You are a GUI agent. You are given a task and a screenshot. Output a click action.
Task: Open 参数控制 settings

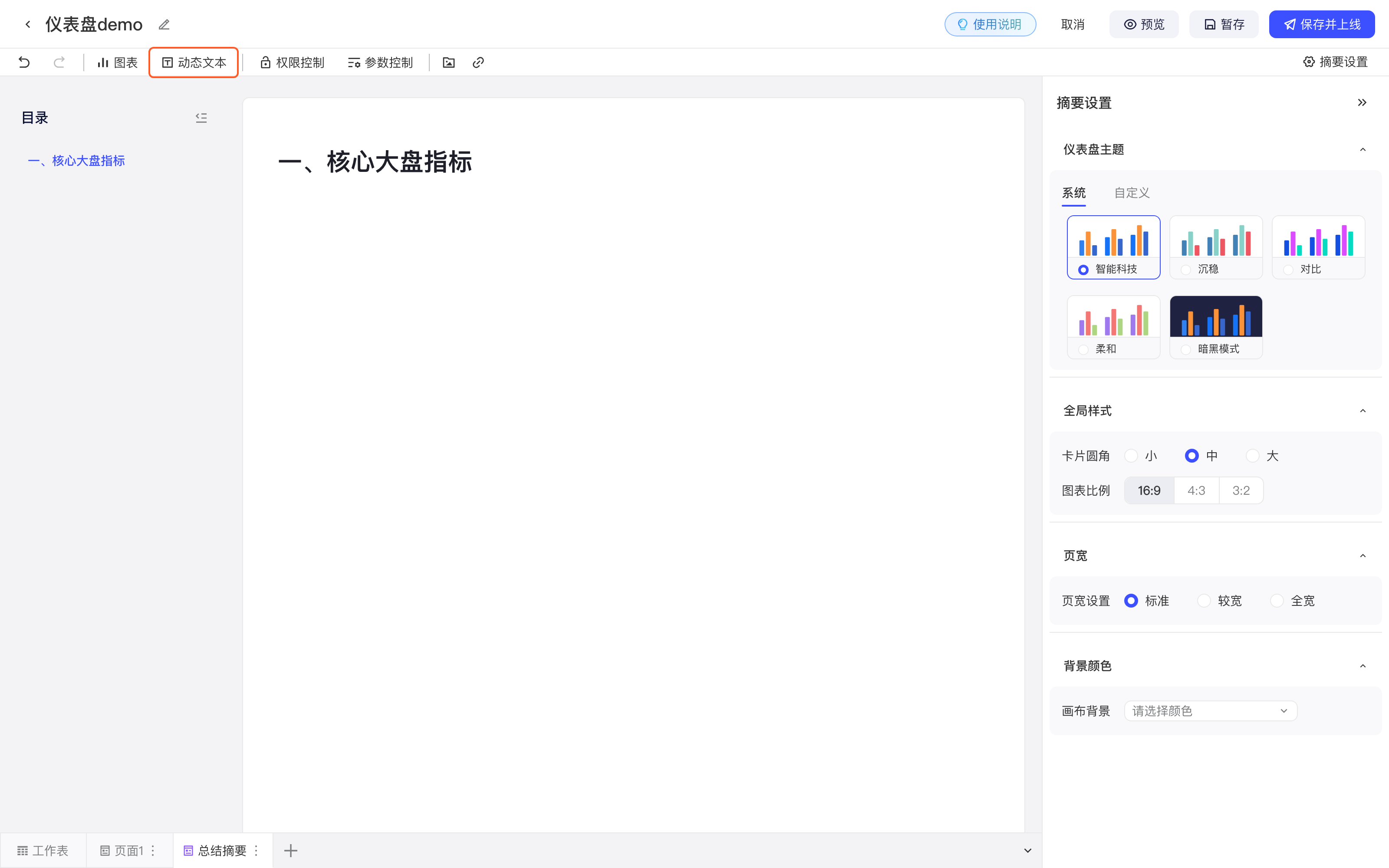click(x=380, y=62)
